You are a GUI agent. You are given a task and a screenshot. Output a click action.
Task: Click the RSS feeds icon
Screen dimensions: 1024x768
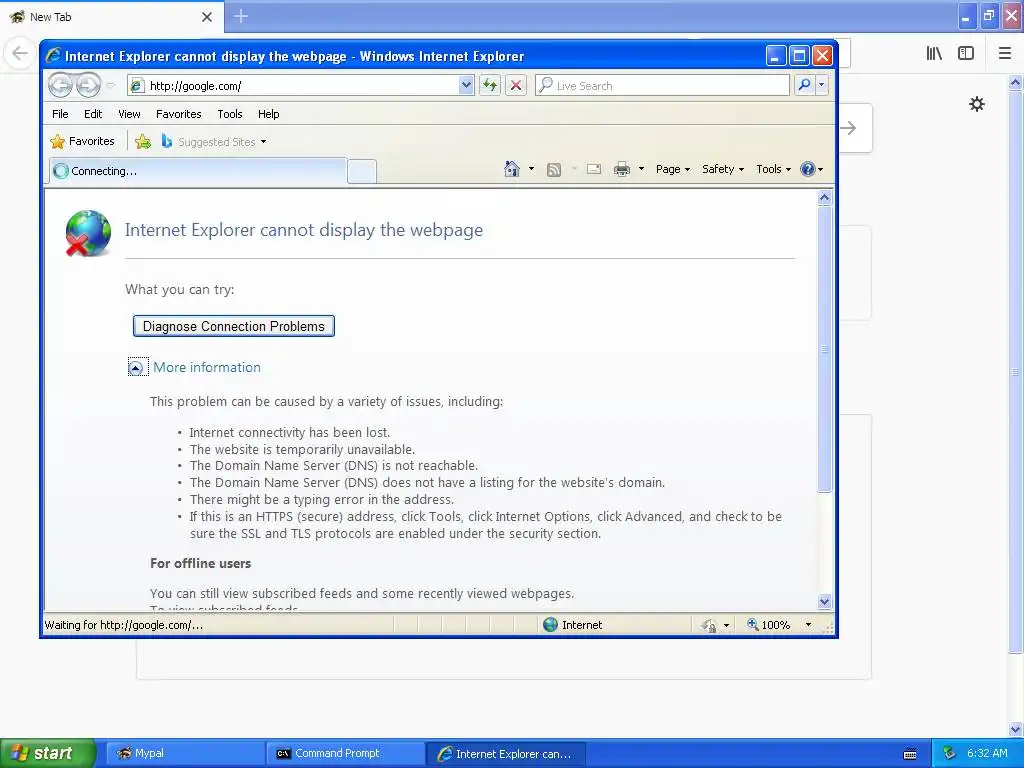click(x=553, y=170)
